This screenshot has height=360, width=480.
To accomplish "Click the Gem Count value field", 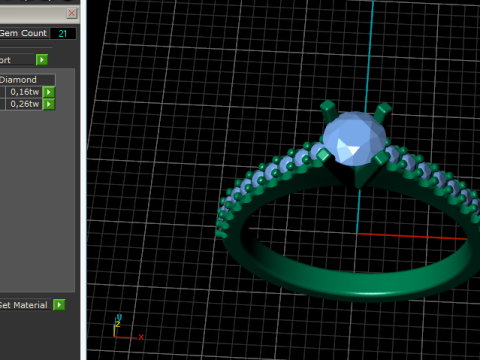I will [63, 33].
